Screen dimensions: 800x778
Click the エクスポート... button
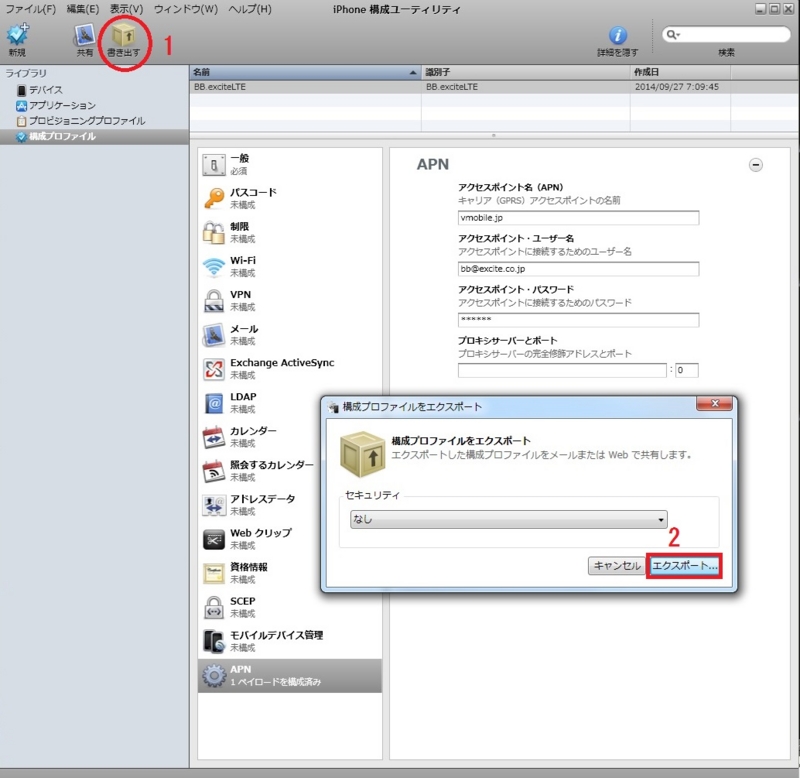684,566
